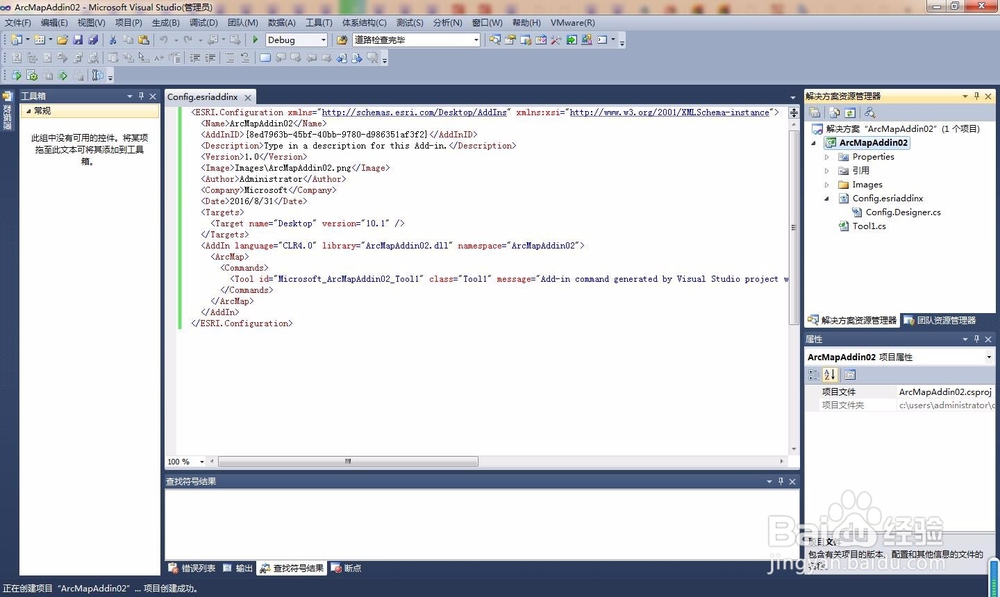1000x597 pixels.
Task: Click the Save All icon
Action: [x=93, y=40]
